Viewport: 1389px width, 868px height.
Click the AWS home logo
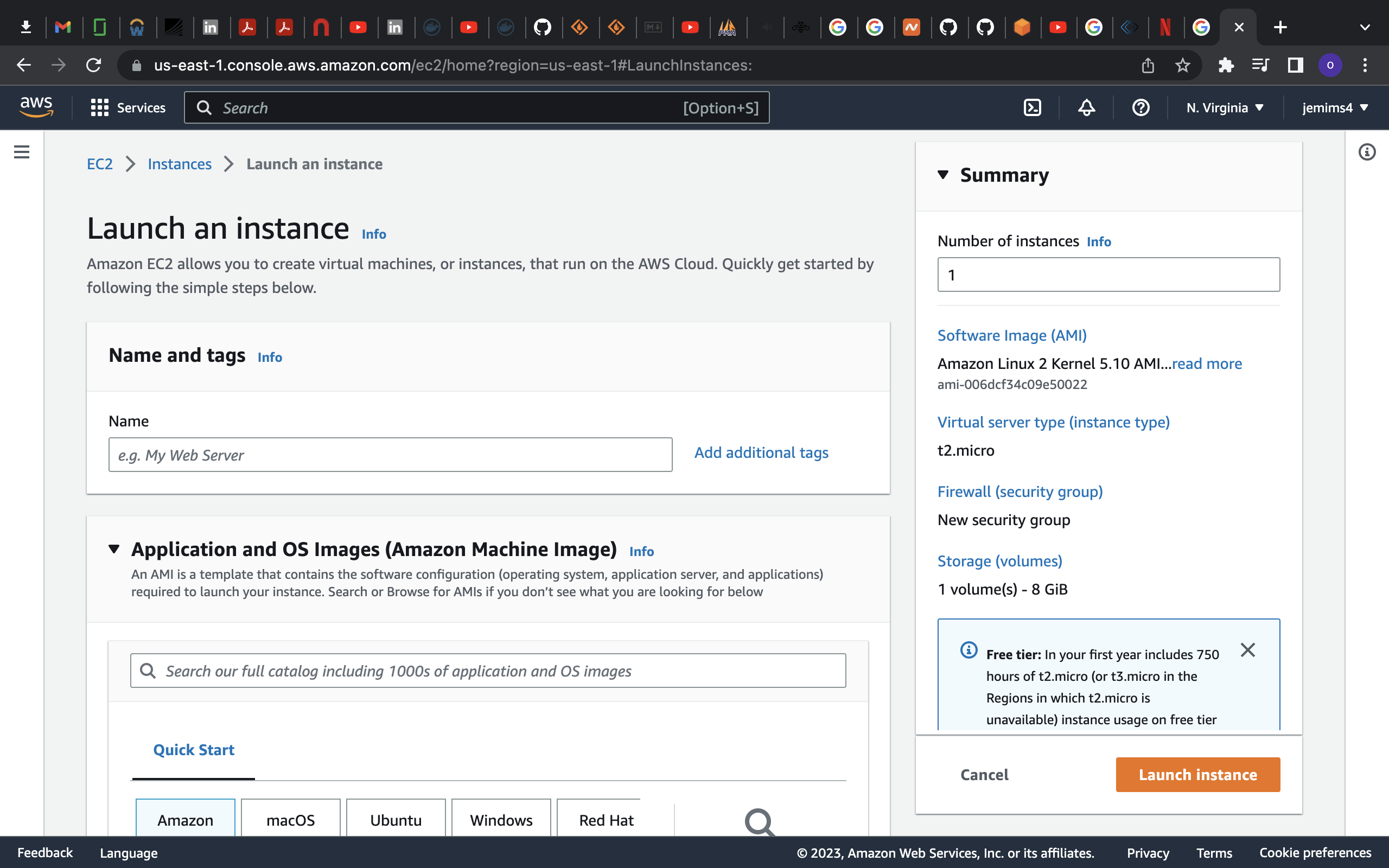[x=36, y=107]
